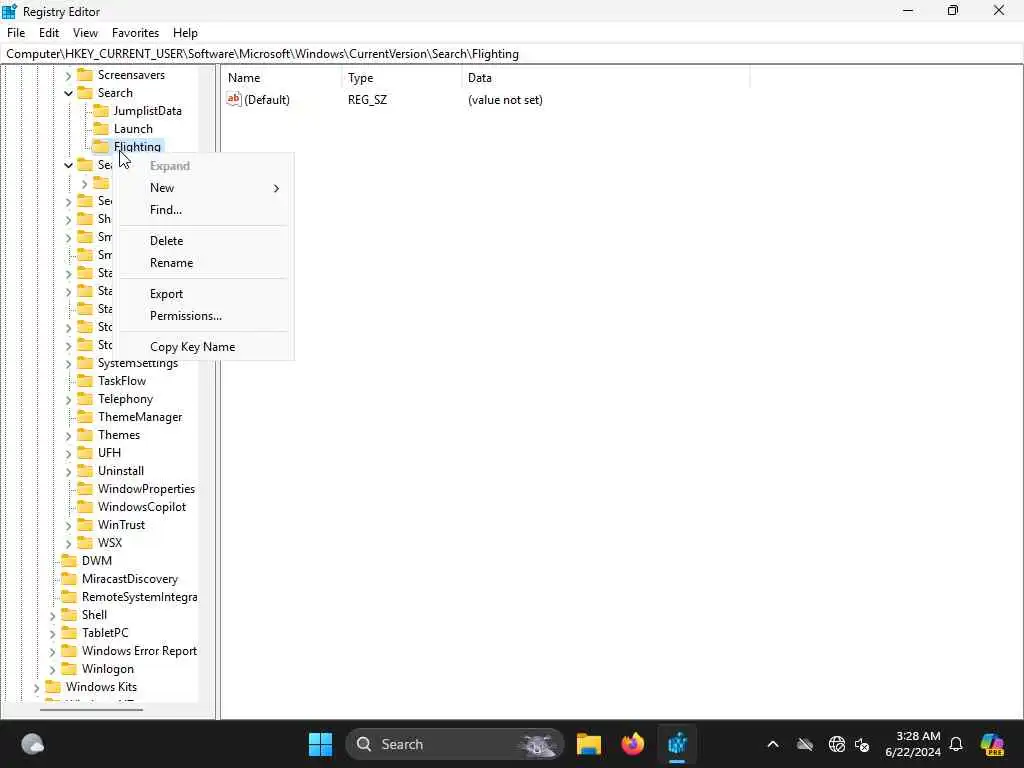Click the Launch folder icon
Image resolution: width=1024 pixels, height=768 pixels.
point(101,129)
